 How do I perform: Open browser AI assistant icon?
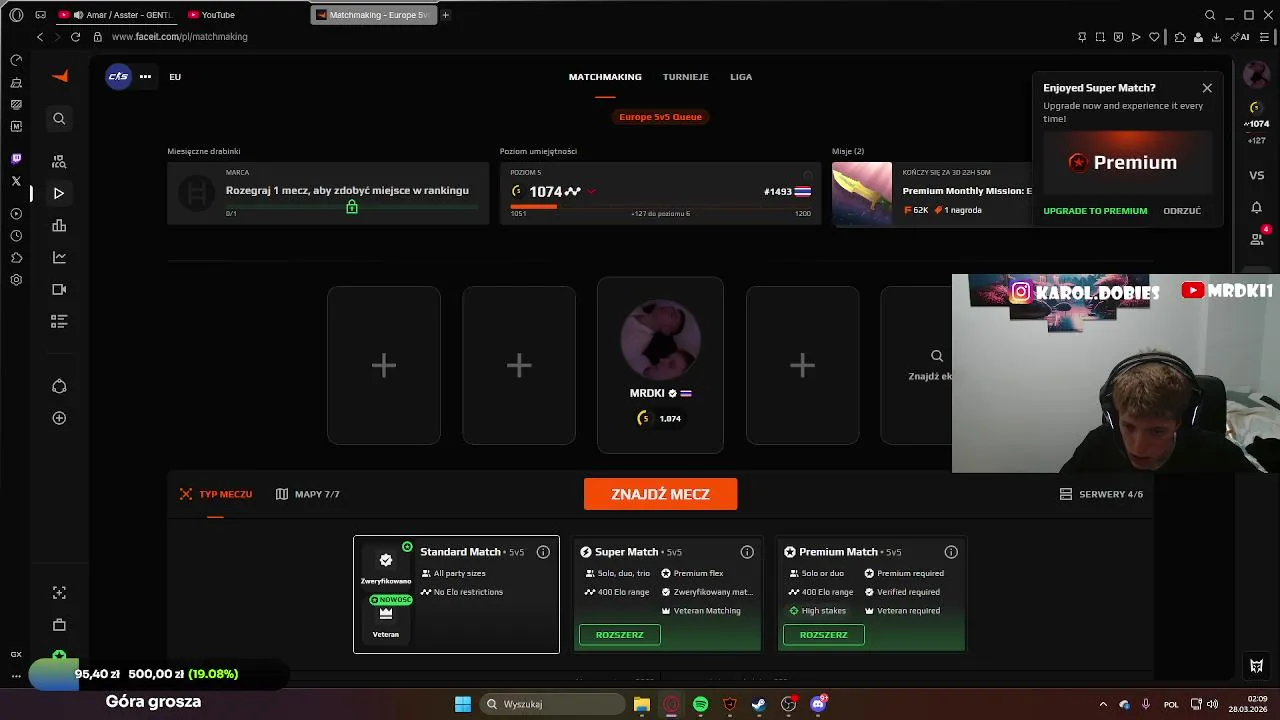(1239, 37)
